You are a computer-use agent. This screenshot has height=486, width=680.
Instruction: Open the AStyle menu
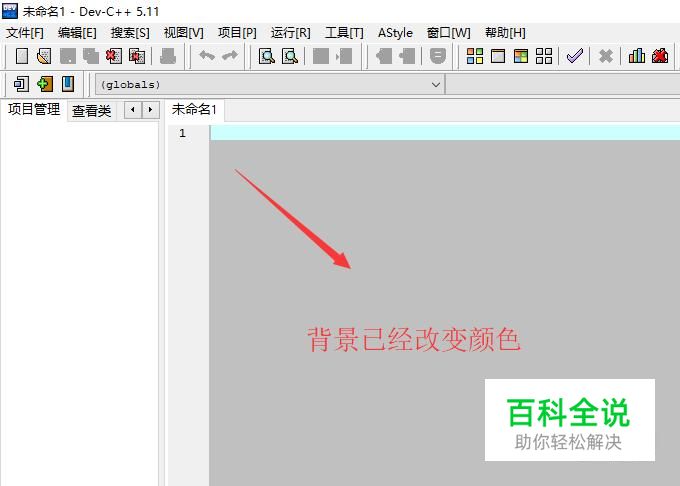395,33
